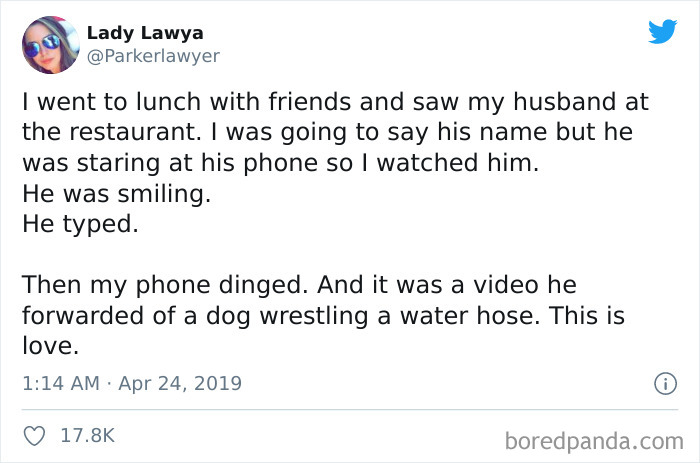The image size is (700, 463).
Task: Click the 1:14 AM timestamp
Action: coord(58,383)
